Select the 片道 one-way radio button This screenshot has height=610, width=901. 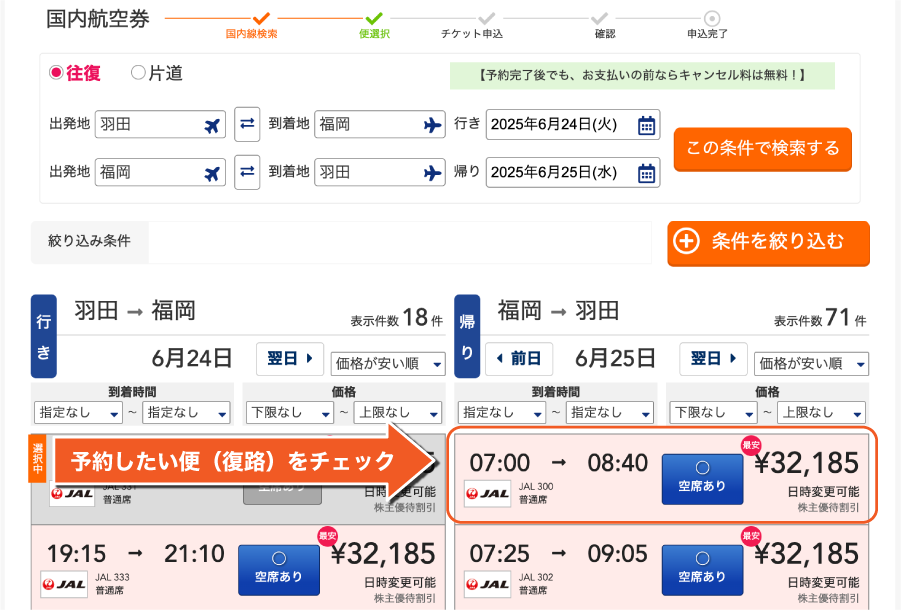[x=138, y=73]
